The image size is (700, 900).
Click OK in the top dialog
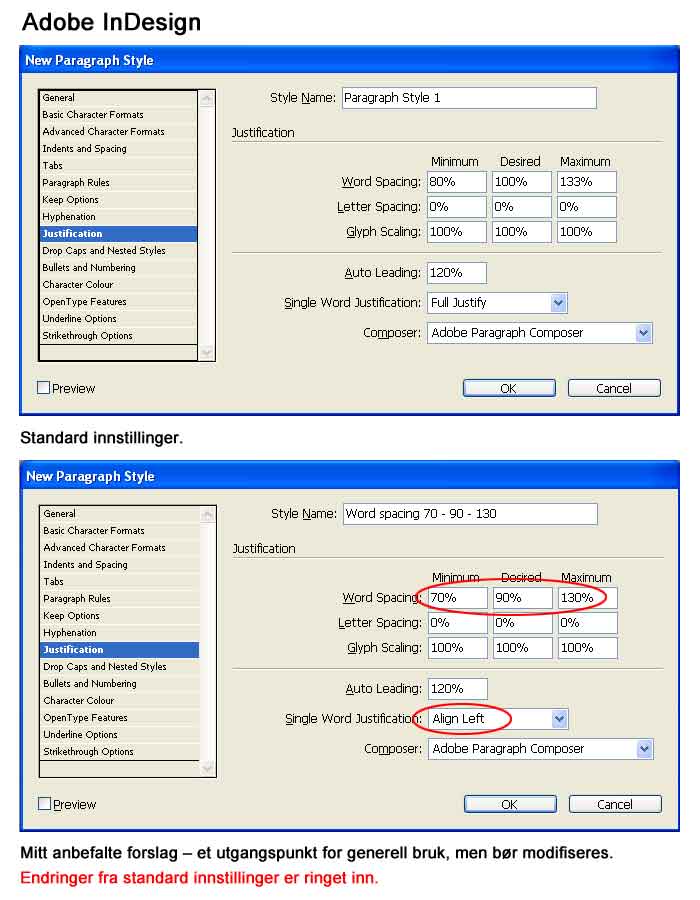[509, 389]
